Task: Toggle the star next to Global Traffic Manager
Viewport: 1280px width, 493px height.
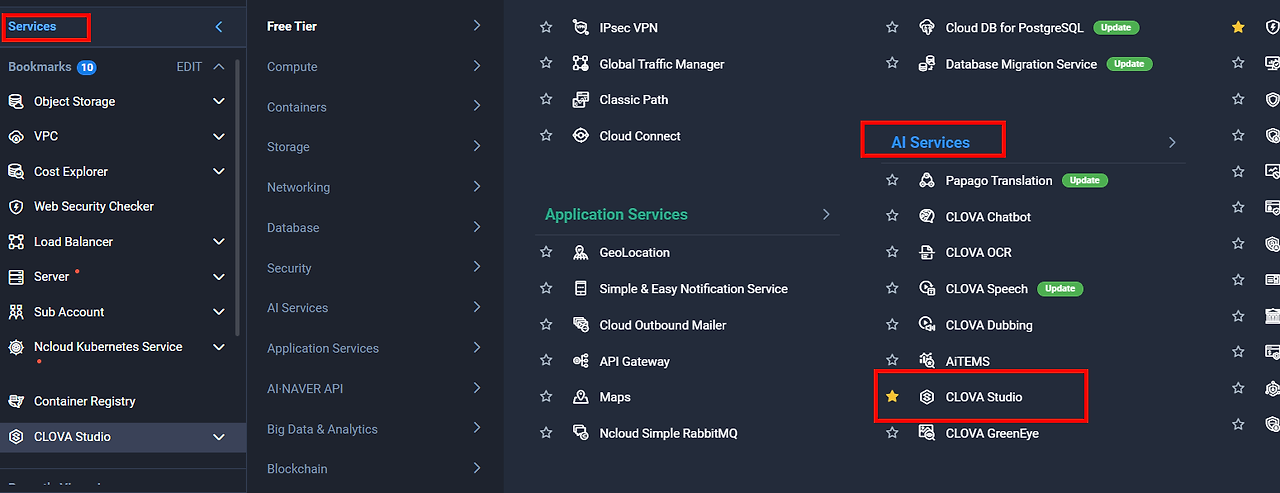Action: tap(546, 63)
